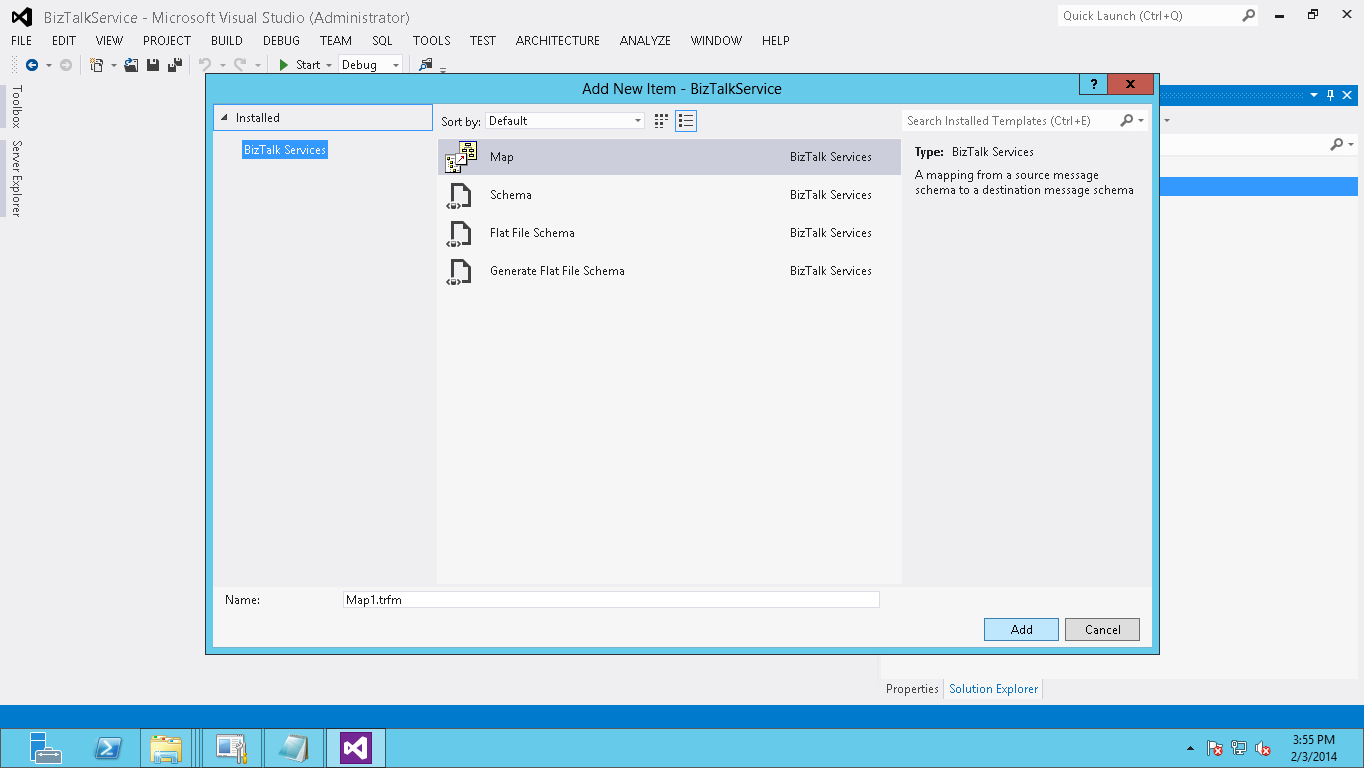Image resolution: width=1364 pixels, height=768 pixels.
Task: Open File Explorer from the taskbar
Action: coord(167,748)
